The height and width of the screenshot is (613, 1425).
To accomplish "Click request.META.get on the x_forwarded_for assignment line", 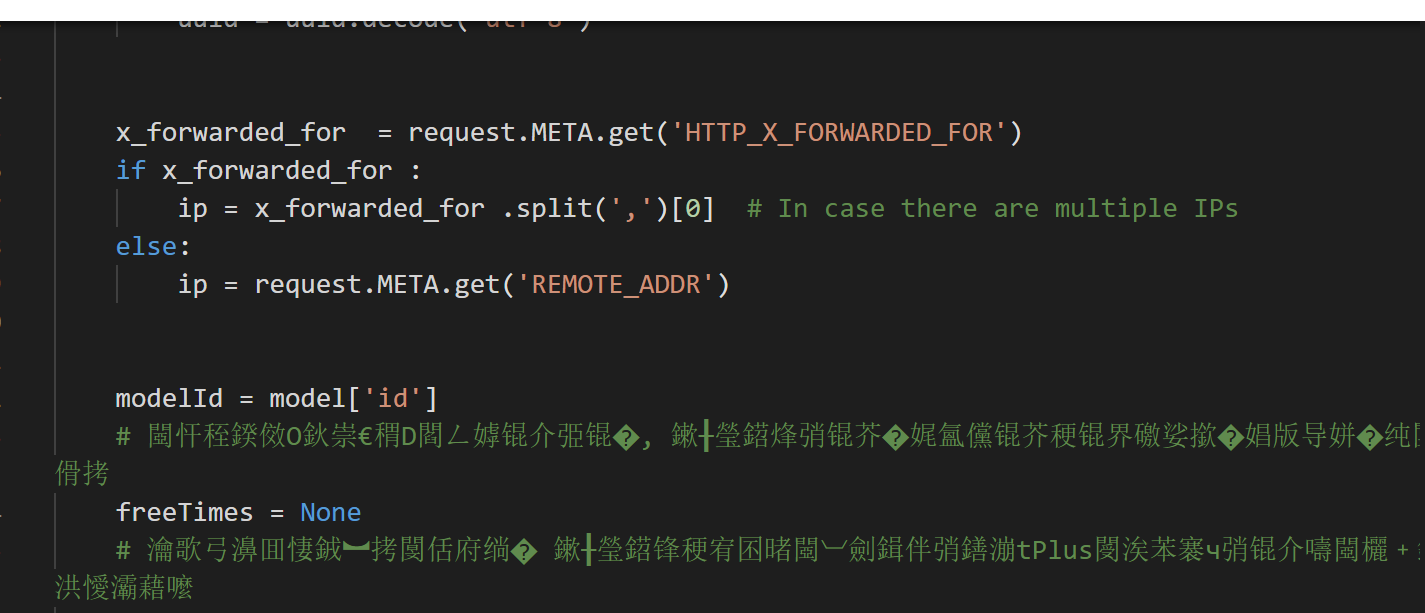I will tap(531, 132).
